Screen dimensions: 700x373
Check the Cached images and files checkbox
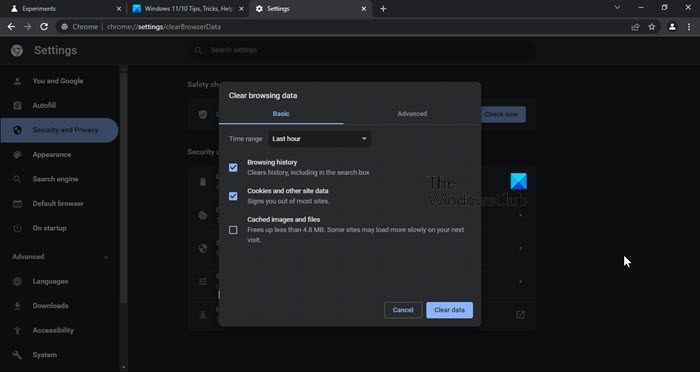coord(233,230)
